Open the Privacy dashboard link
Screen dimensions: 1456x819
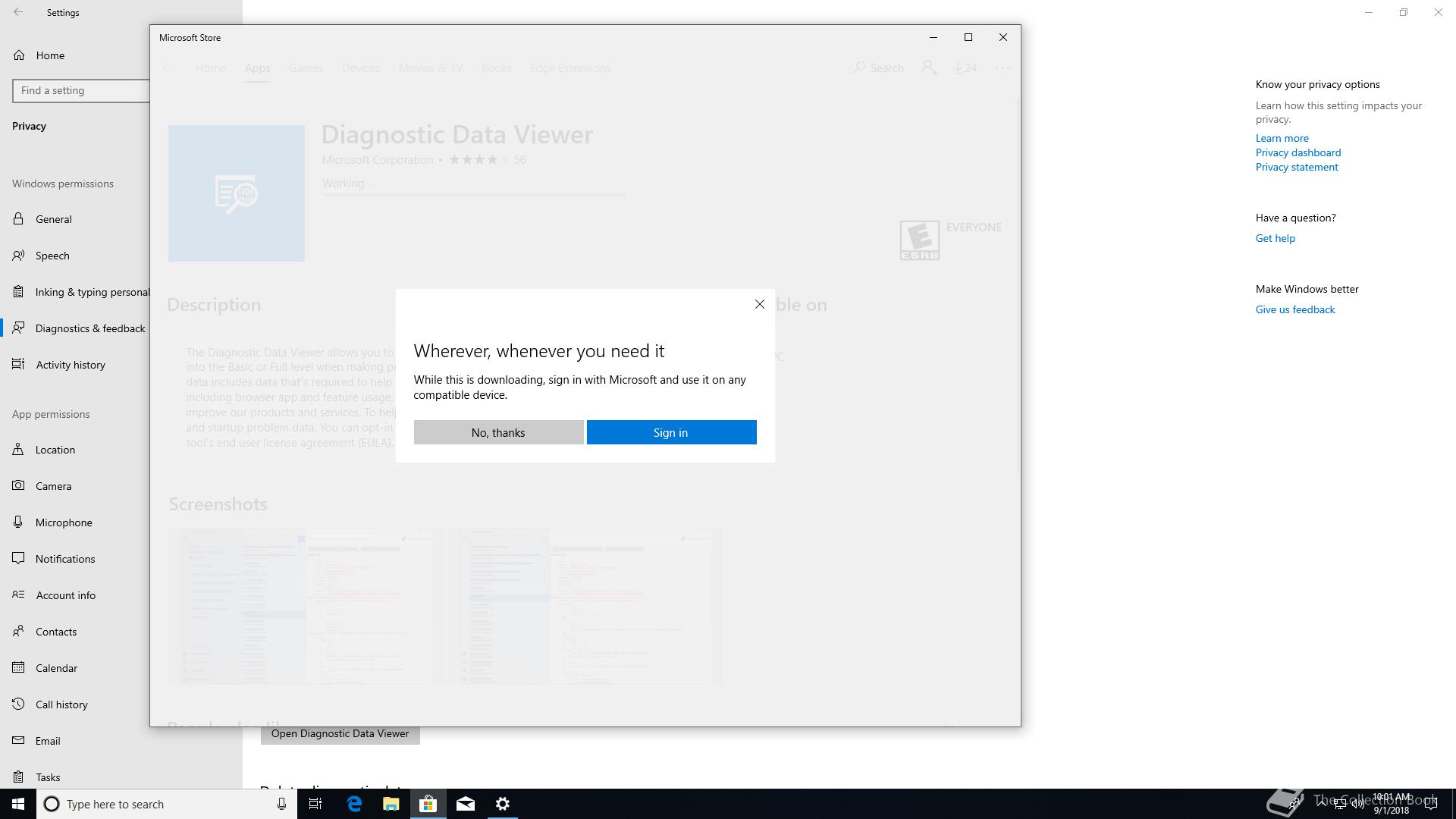[1298, 152]
